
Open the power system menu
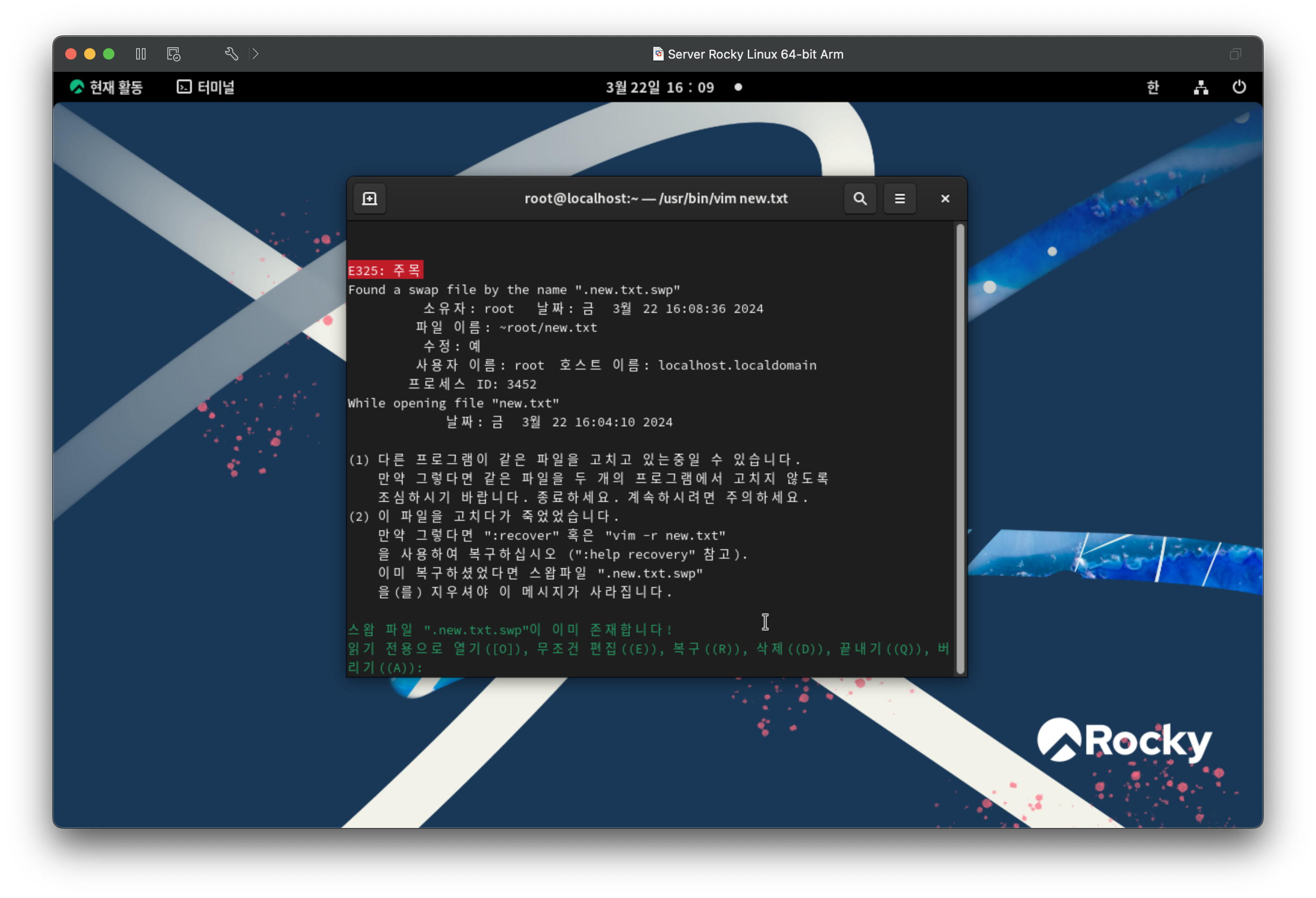pos(1238,87)
